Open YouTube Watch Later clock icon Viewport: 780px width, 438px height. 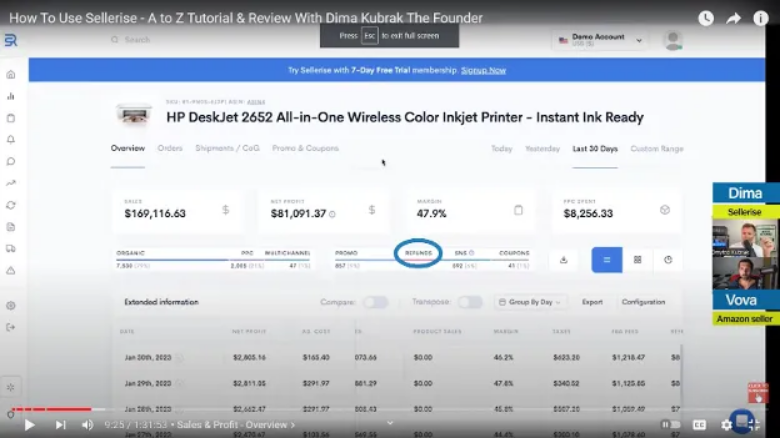pos(706,18)
